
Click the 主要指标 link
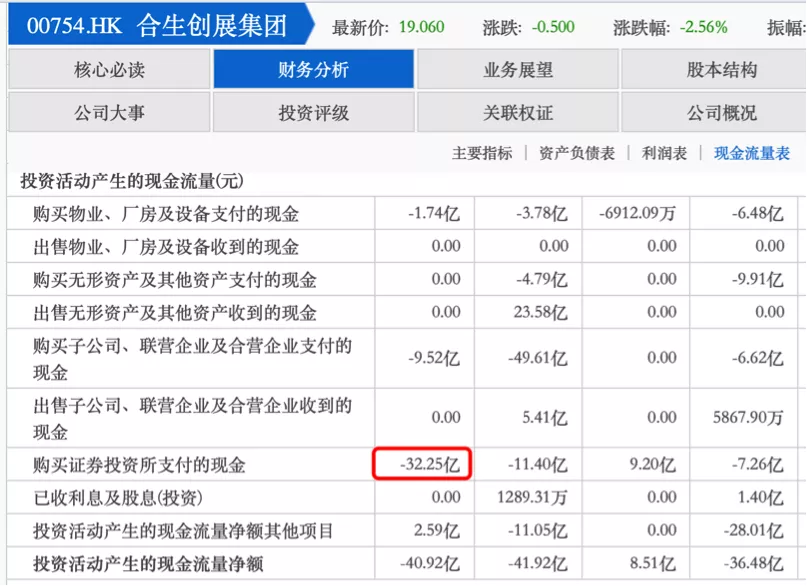pos(482,153)
